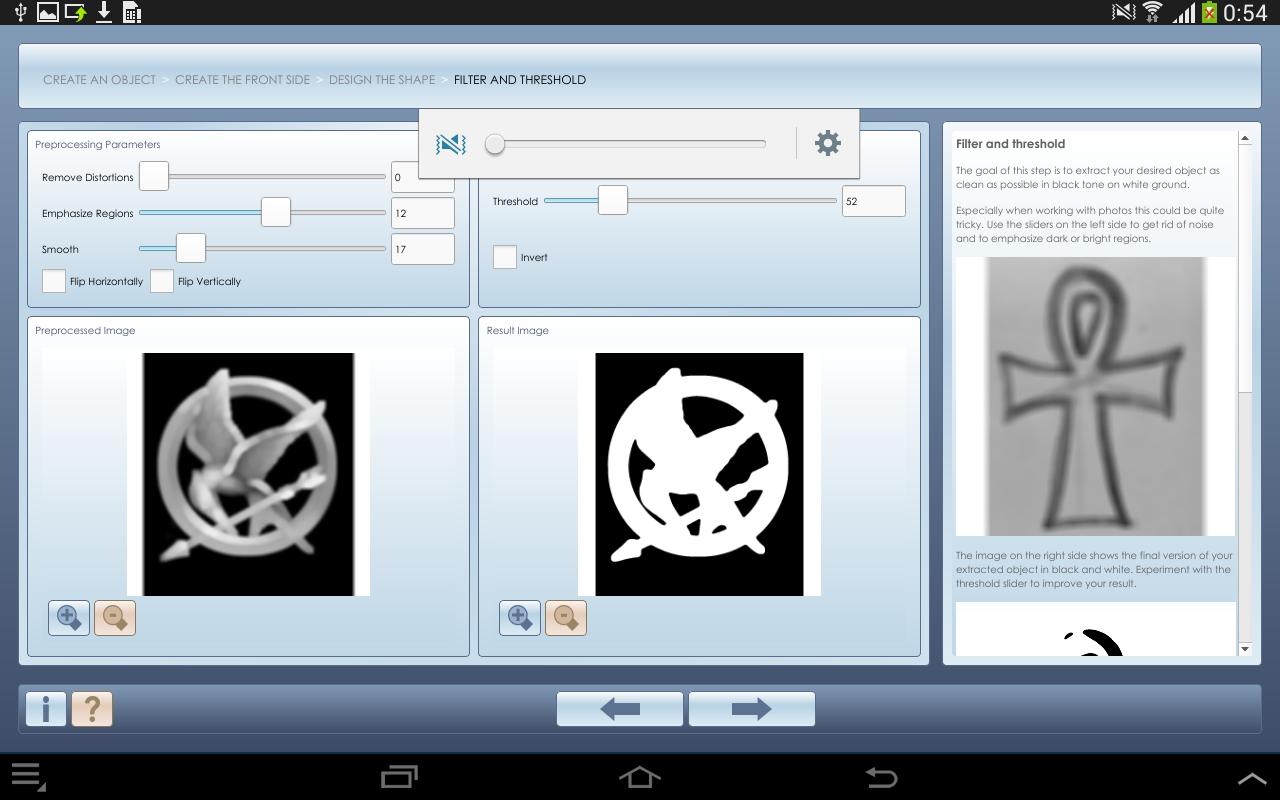Screen dimensions: 1280x800
Task: Toggle the Invert checkbox
Action: coord(505,257)
